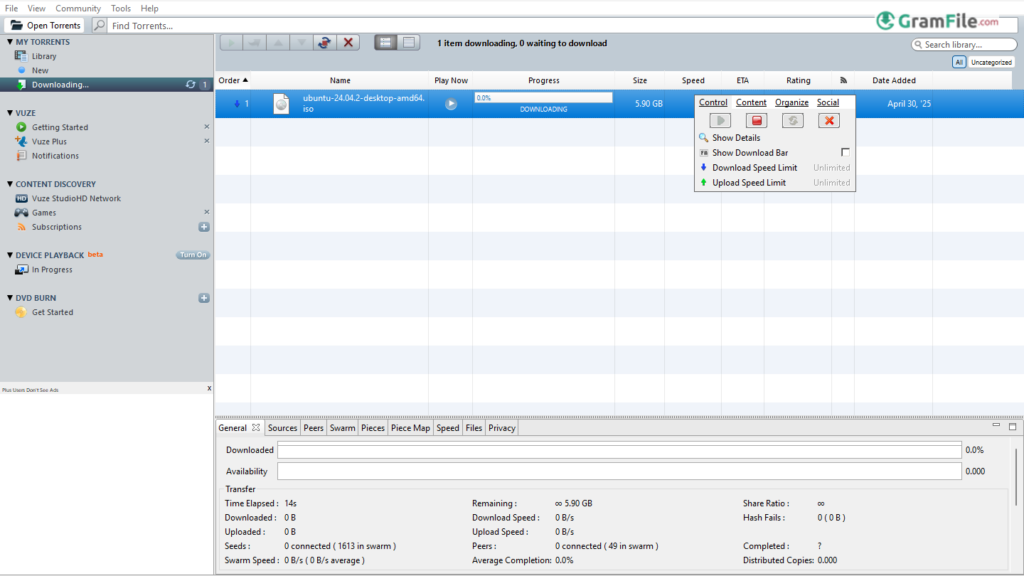Open the Games sidebar entry

(x=44, y=213)
